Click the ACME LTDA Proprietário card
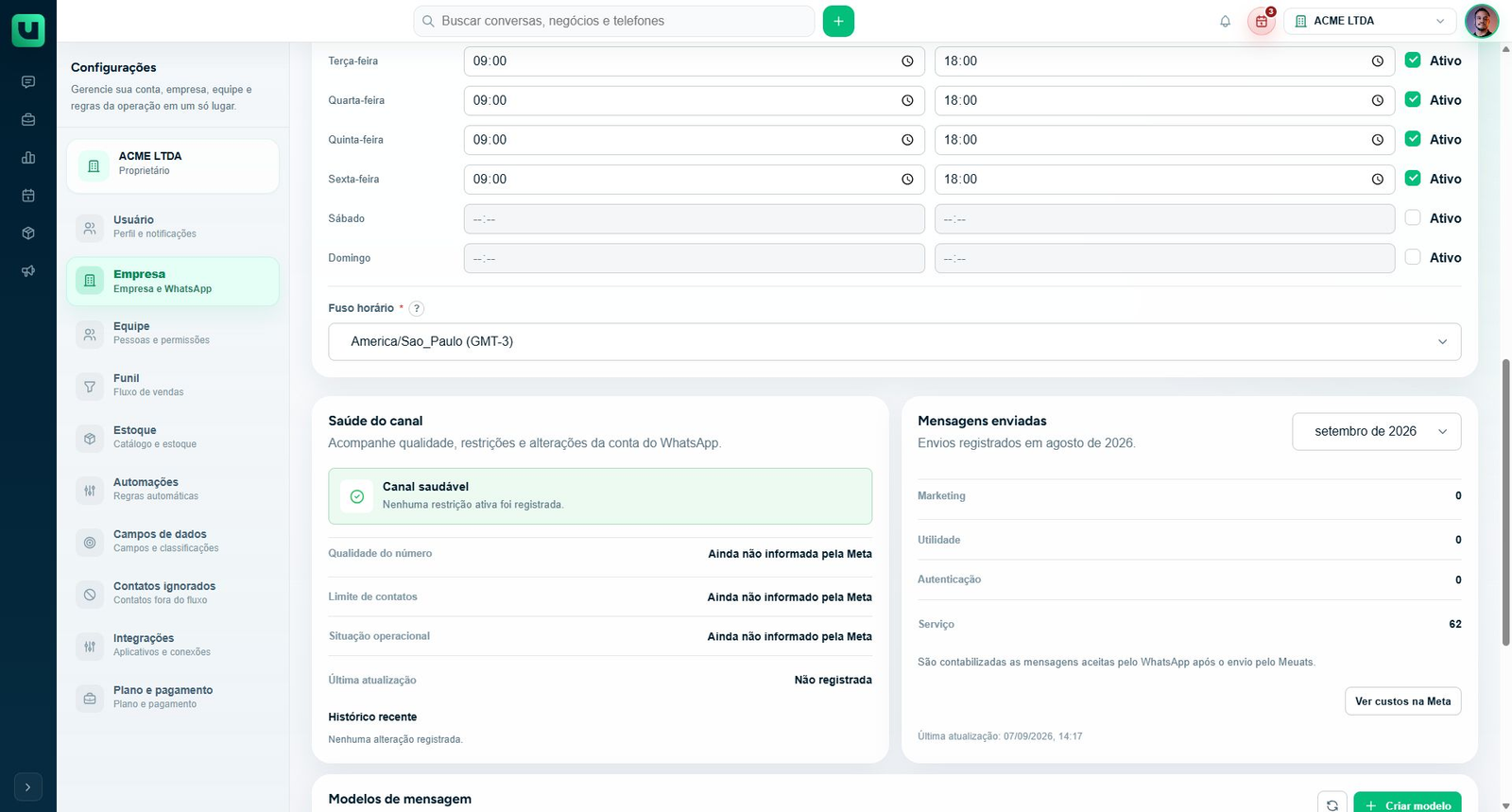 pyautogui.click(x=173, y=166)
